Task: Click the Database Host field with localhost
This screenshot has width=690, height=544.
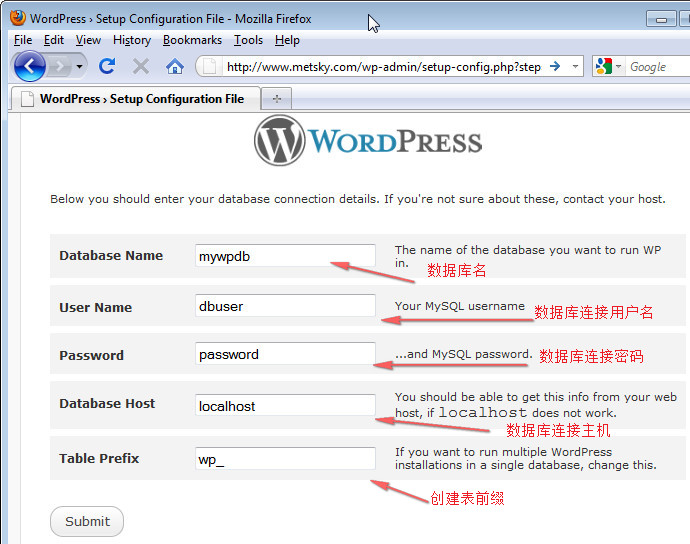Action: [x=285, y=405]
